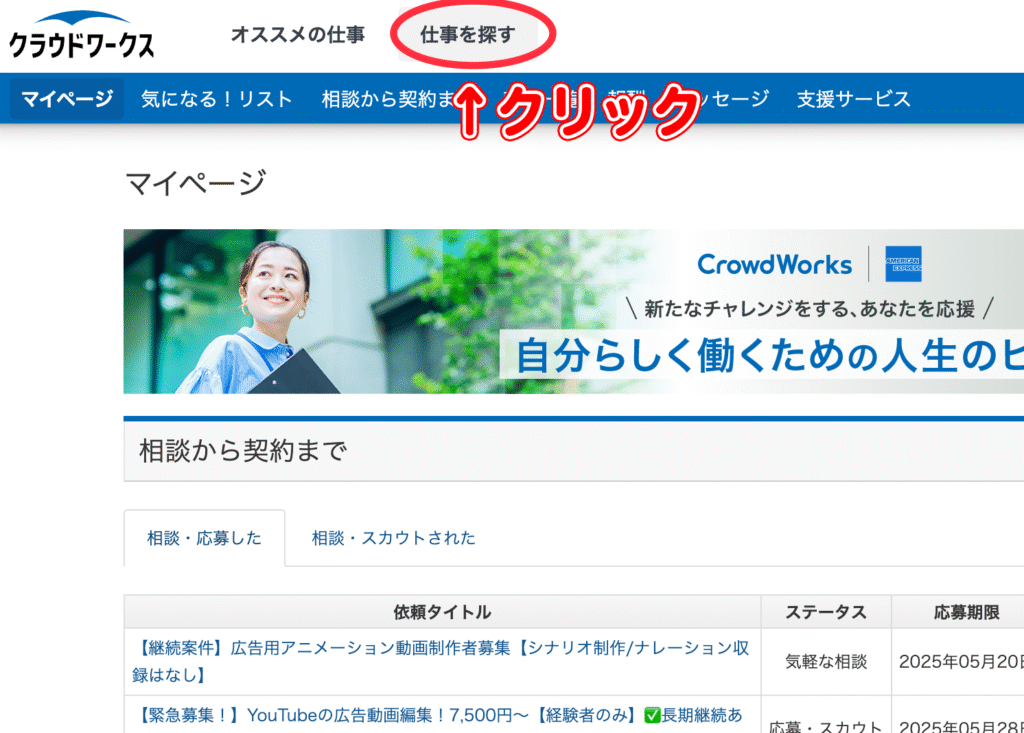The width and height of the screenshot is (1024, 733).
Task: Click the 応募期限 column header
Action: [x=958, y=611]
